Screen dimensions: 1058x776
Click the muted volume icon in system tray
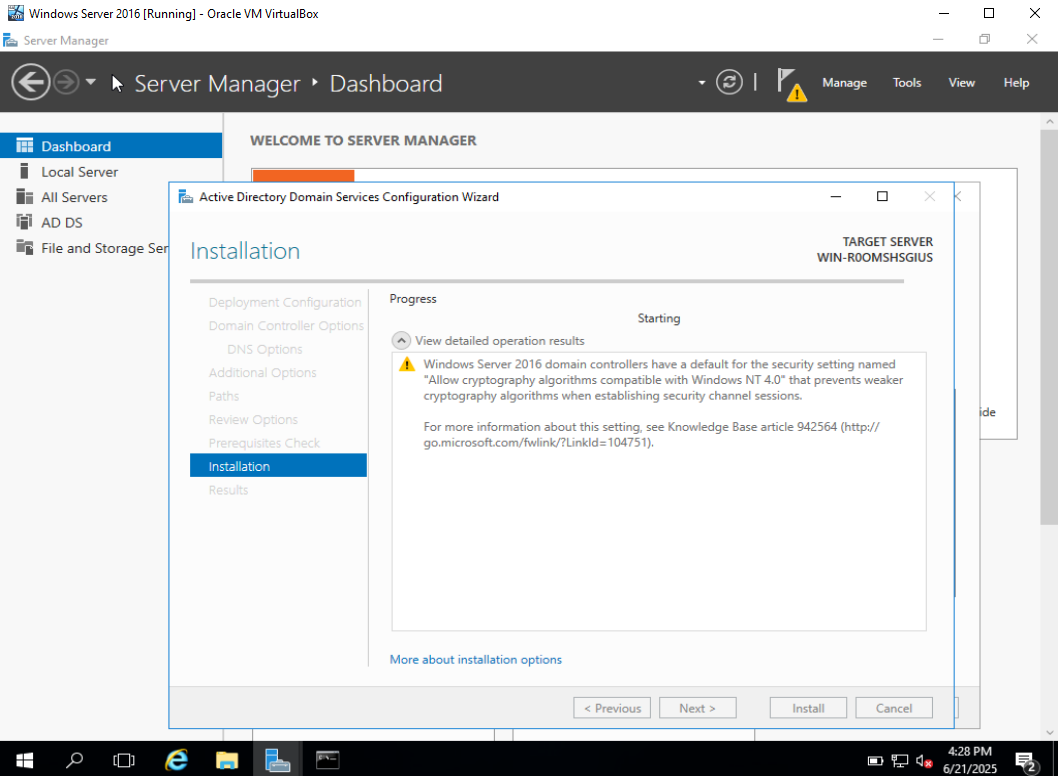pyautogui.click(x=924, y=761)
